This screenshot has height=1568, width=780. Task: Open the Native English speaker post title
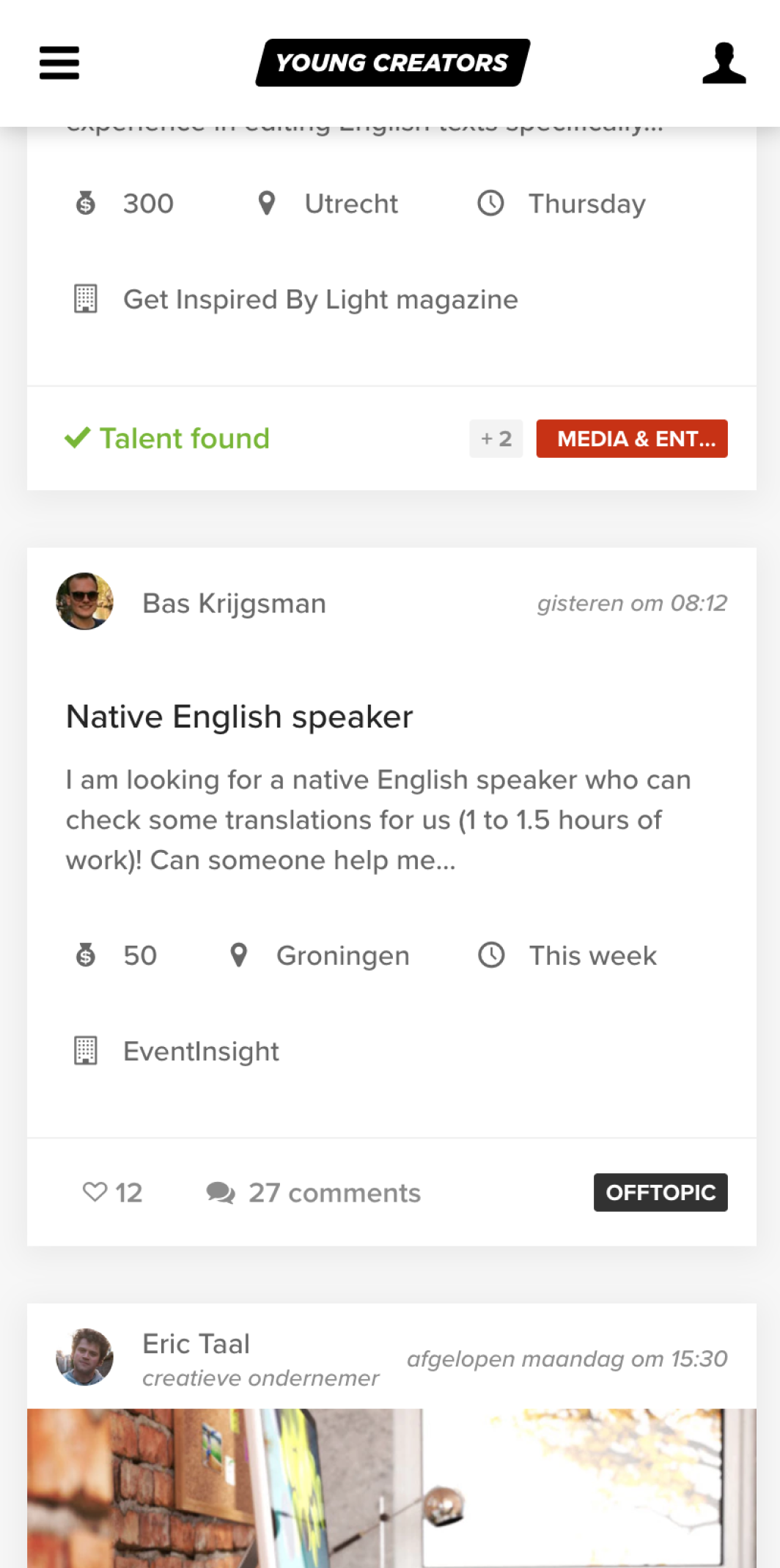click(240, 717)
